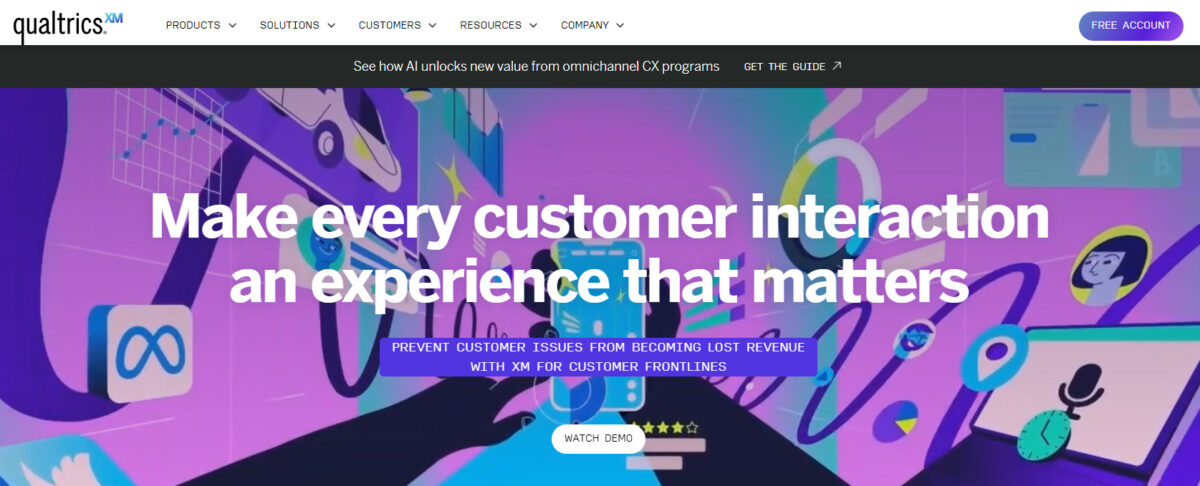Expand the Solutions dropdown chevron
Viewport: 1200px width, 486px height.
pyautogui.click(x=331, y=25)
